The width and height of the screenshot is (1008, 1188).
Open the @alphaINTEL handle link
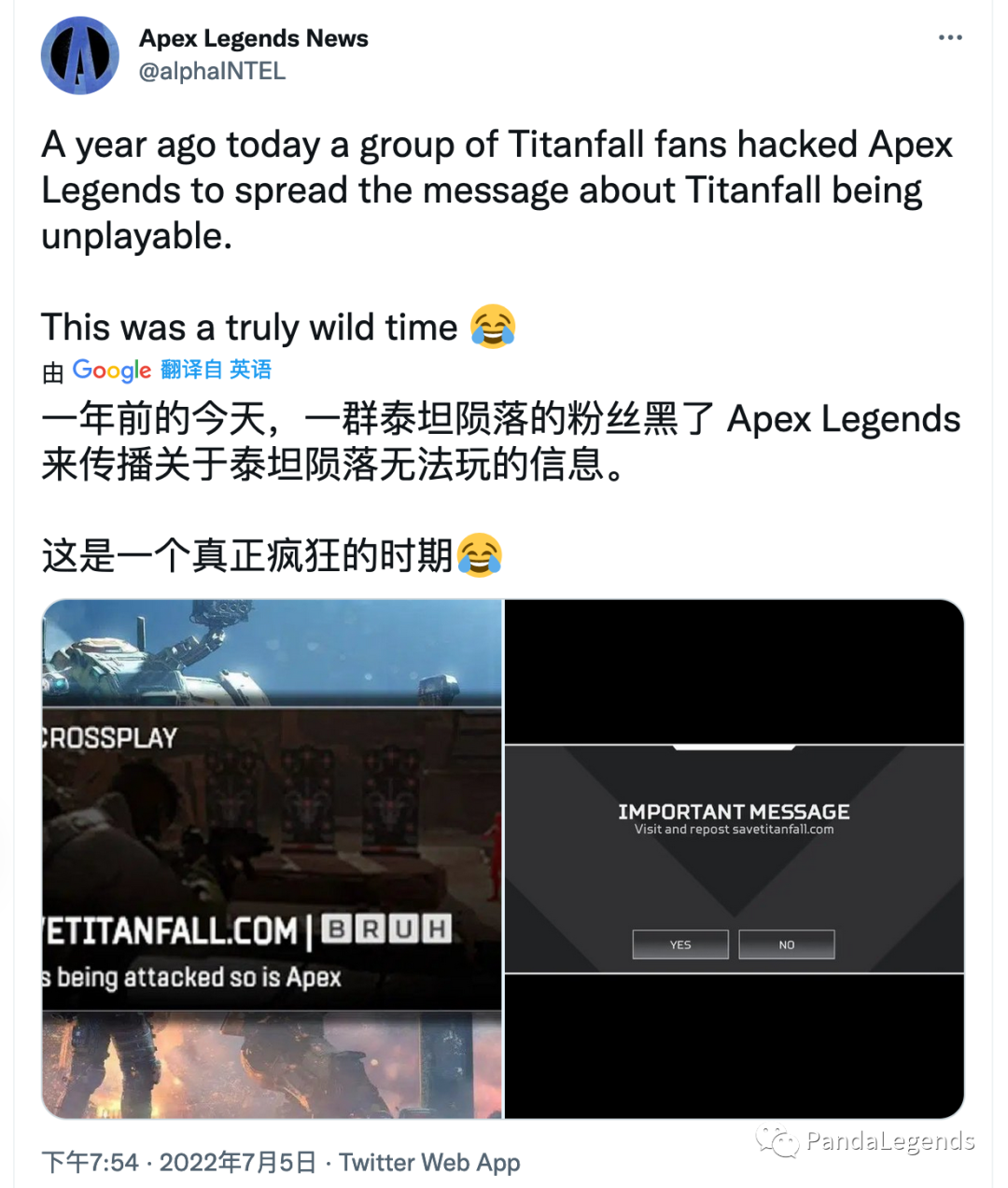tap(213, 71)
